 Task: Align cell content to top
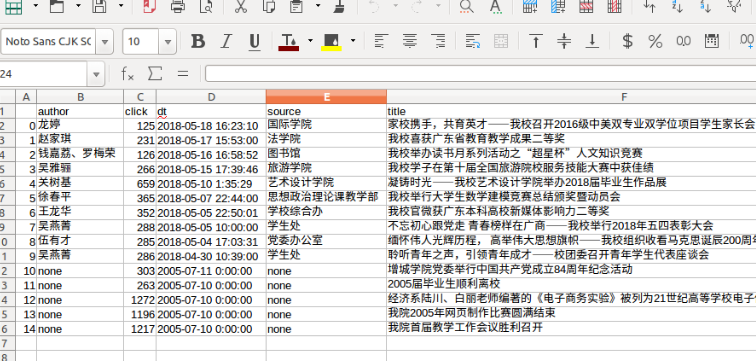[535, 41]
